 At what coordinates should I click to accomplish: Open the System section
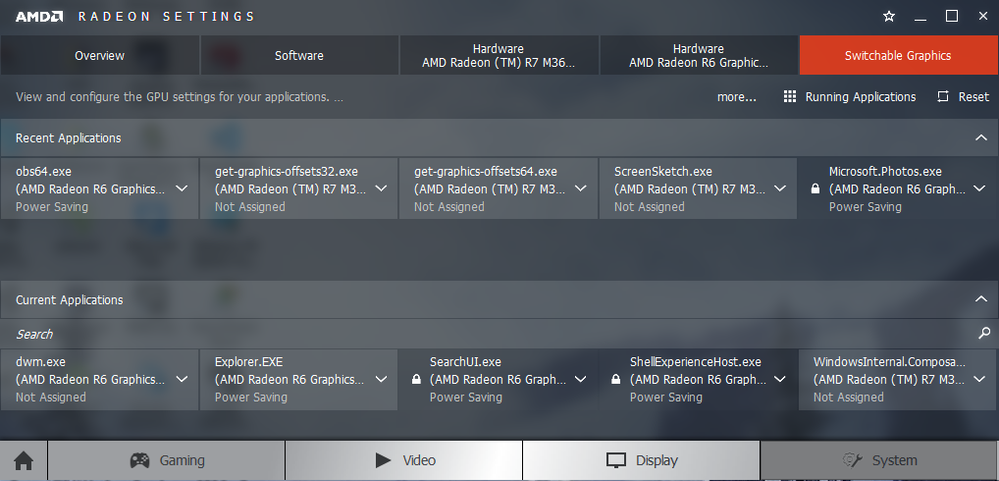point(879,460)
